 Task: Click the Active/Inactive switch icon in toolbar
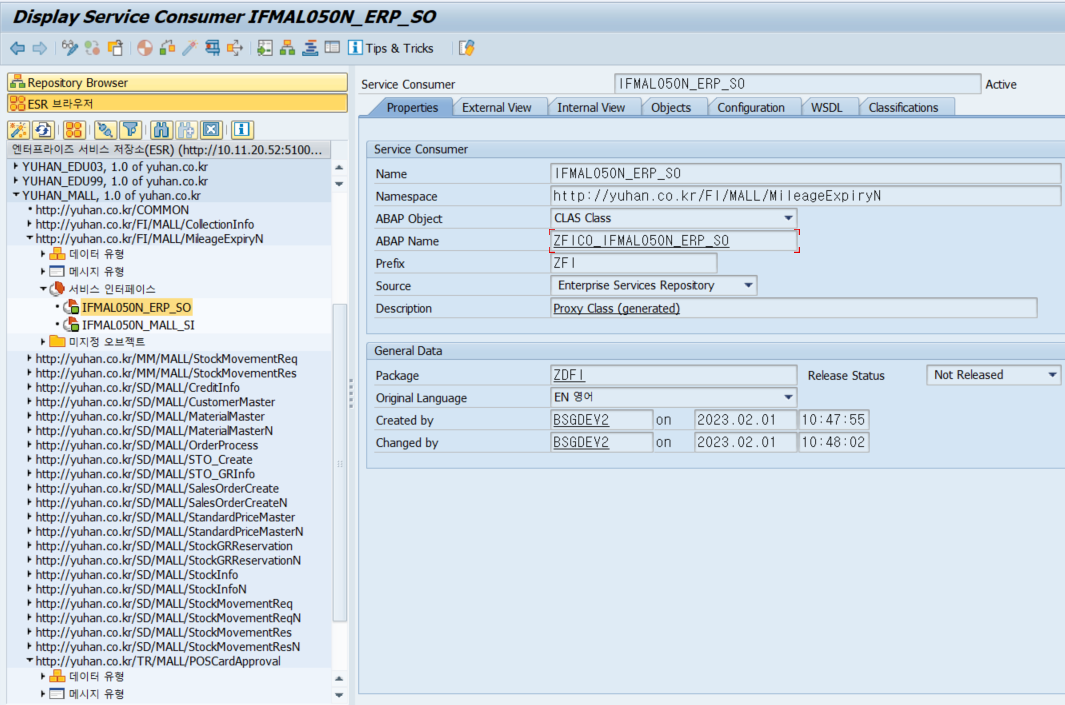pyautogui.click(x=92, y=48)
